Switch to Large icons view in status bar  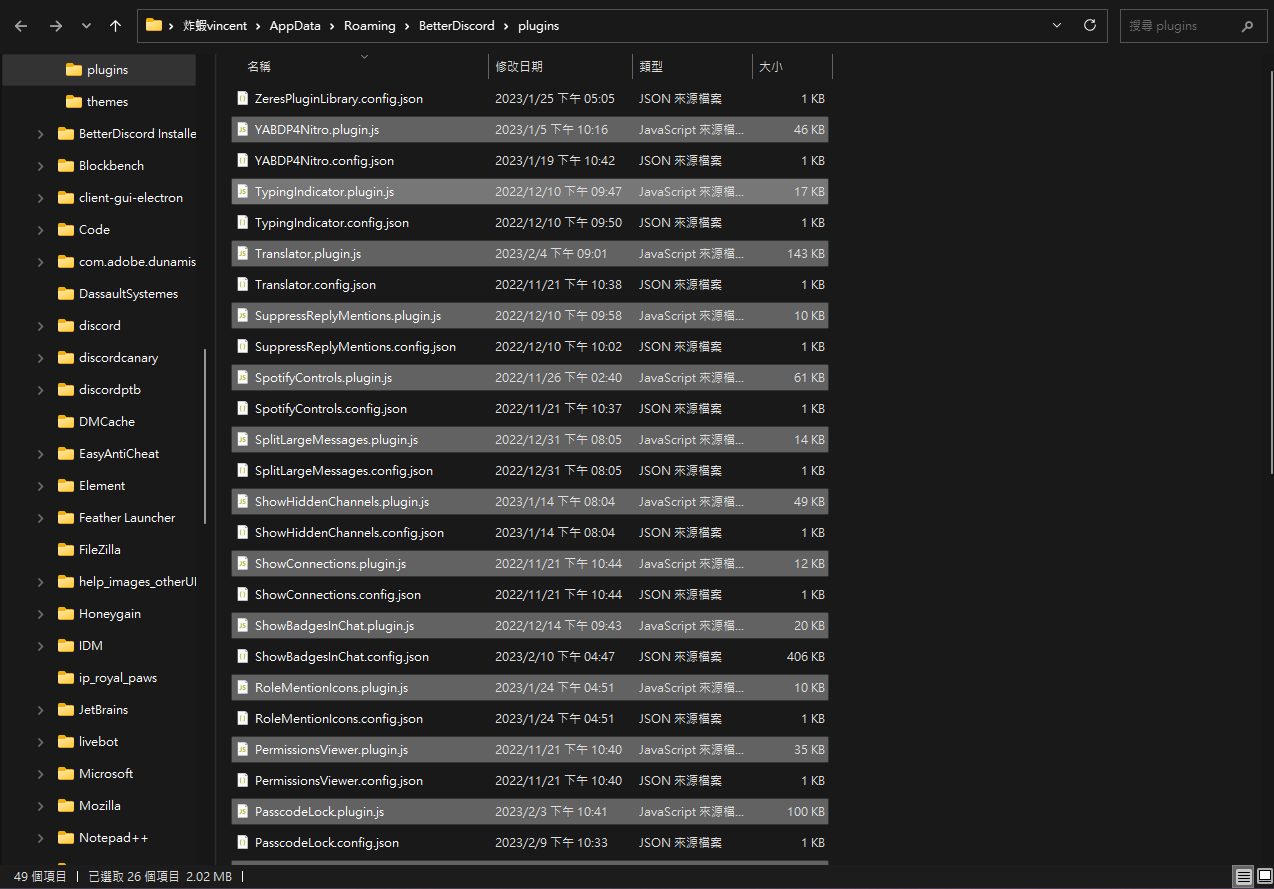tap(1263, 876)
